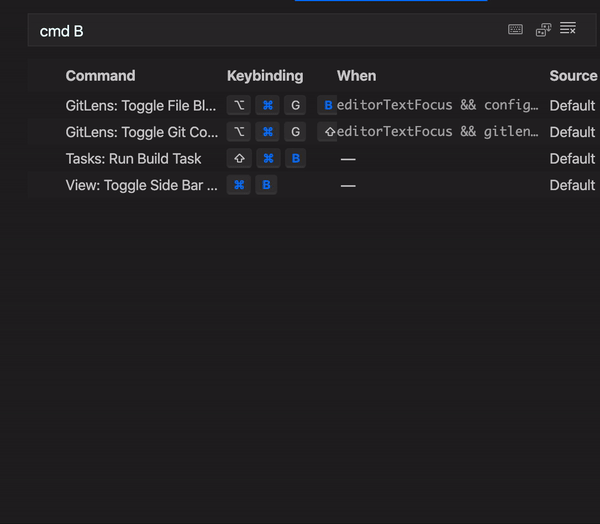Click the When dash in Toggle Side Bar row
The image size is (600, 524).
tap(348, 186)
